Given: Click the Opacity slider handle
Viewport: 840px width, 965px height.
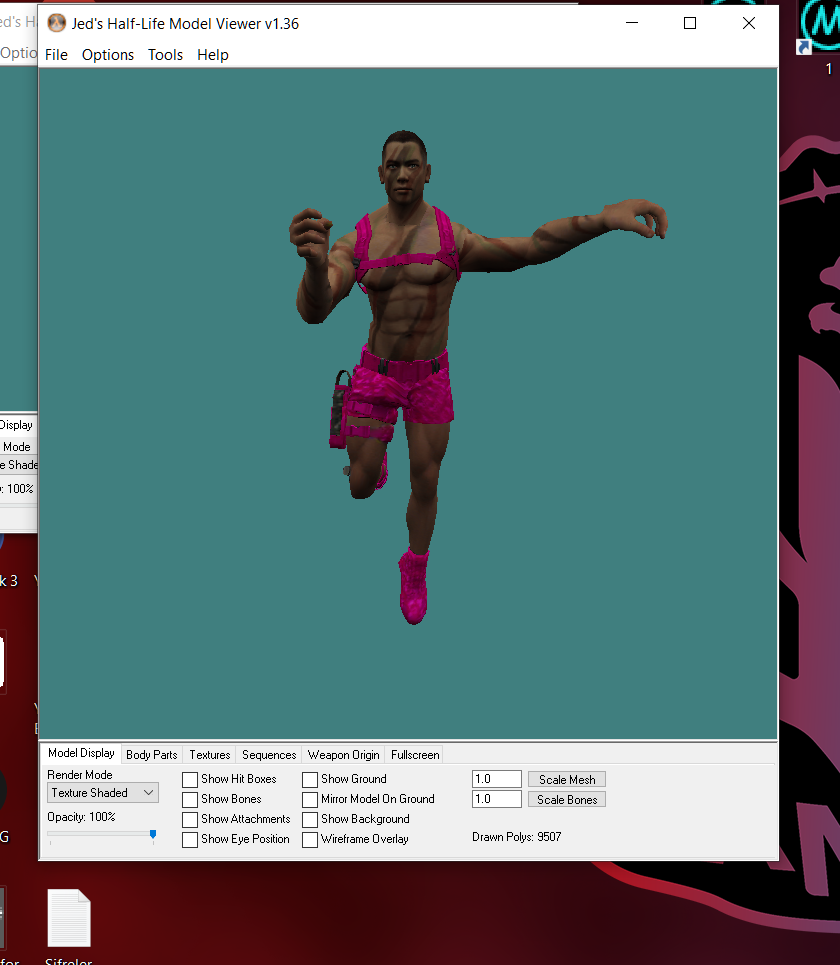Looking at the screenshot, I should tap(153, 834).
